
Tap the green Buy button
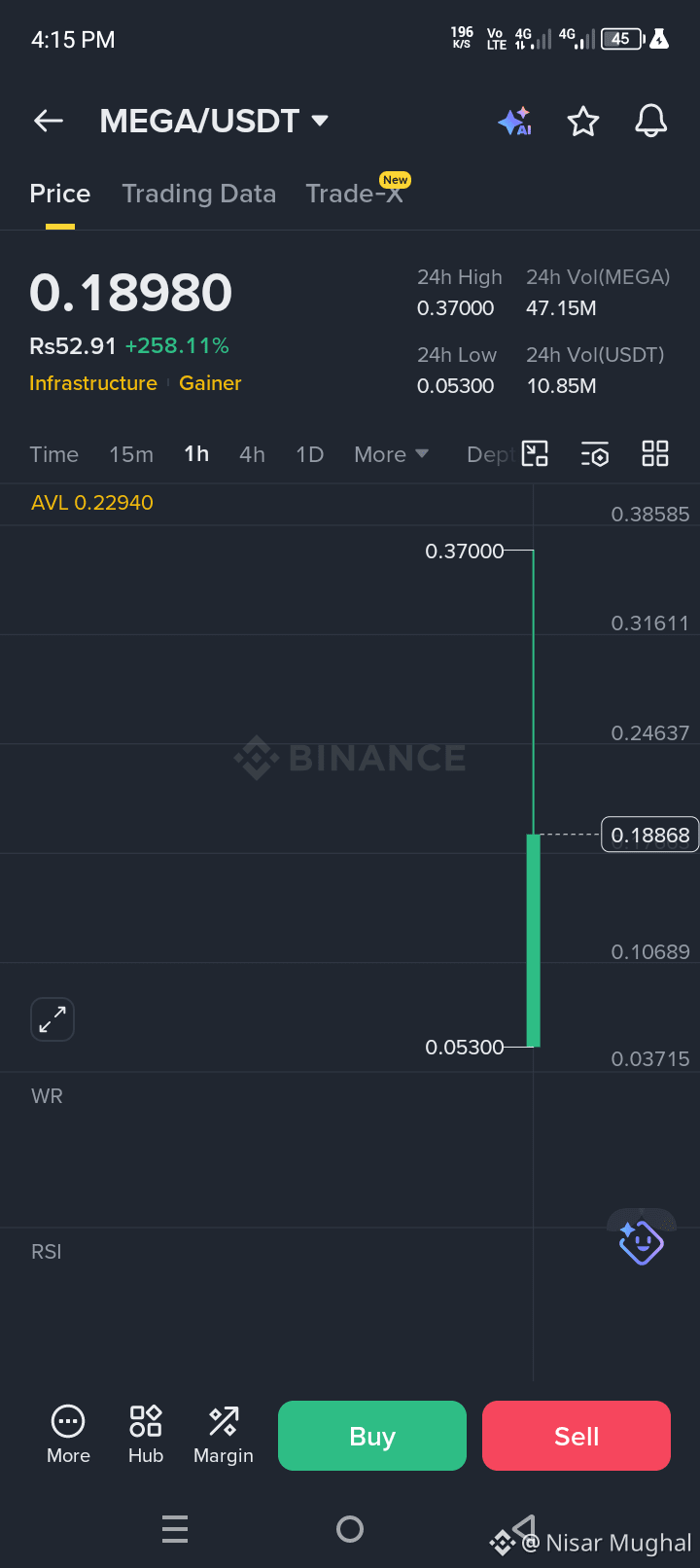[x=372, y=1436]
